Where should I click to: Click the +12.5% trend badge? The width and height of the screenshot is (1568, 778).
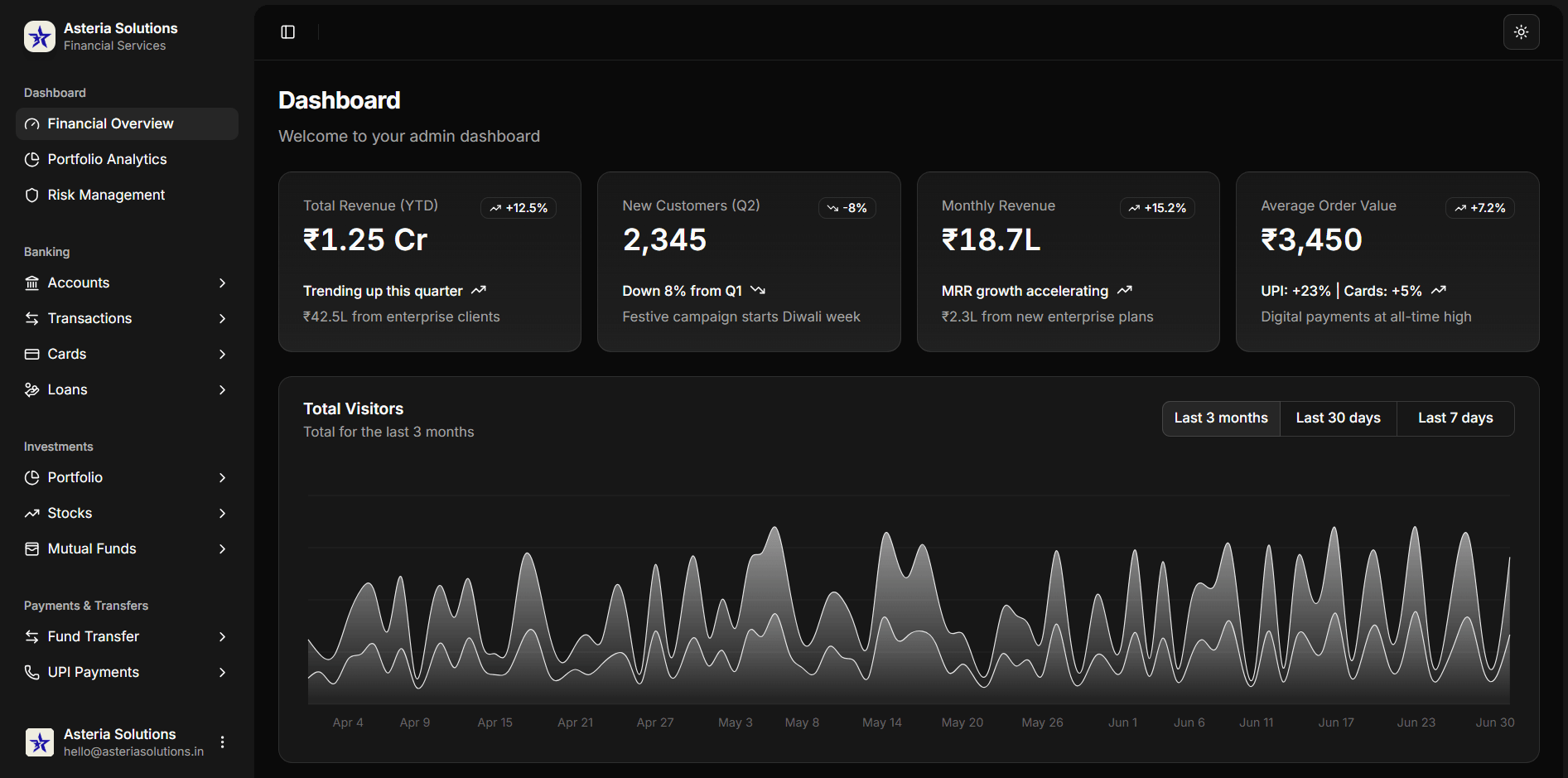pyautogui.click(x=519, y=208)
